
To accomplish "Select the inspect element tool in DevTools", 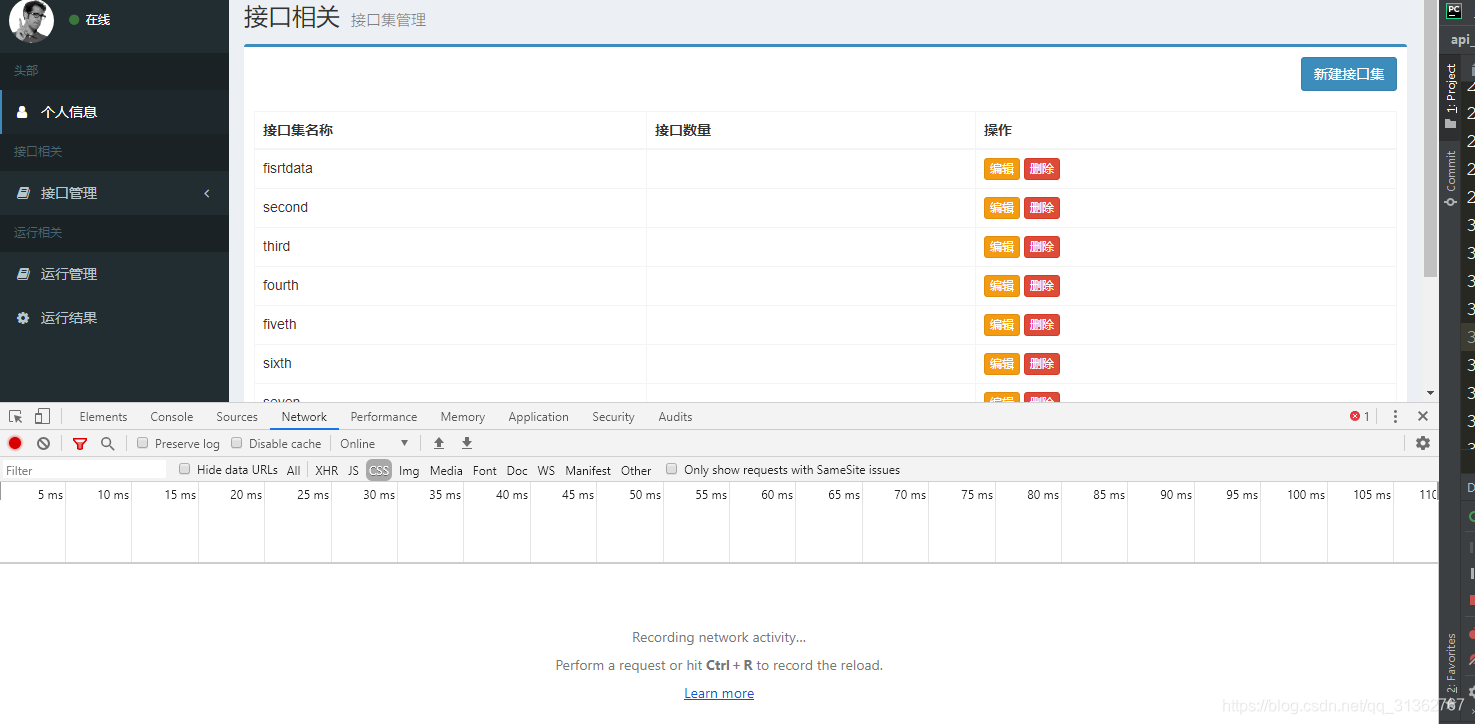I will point(14,416).
